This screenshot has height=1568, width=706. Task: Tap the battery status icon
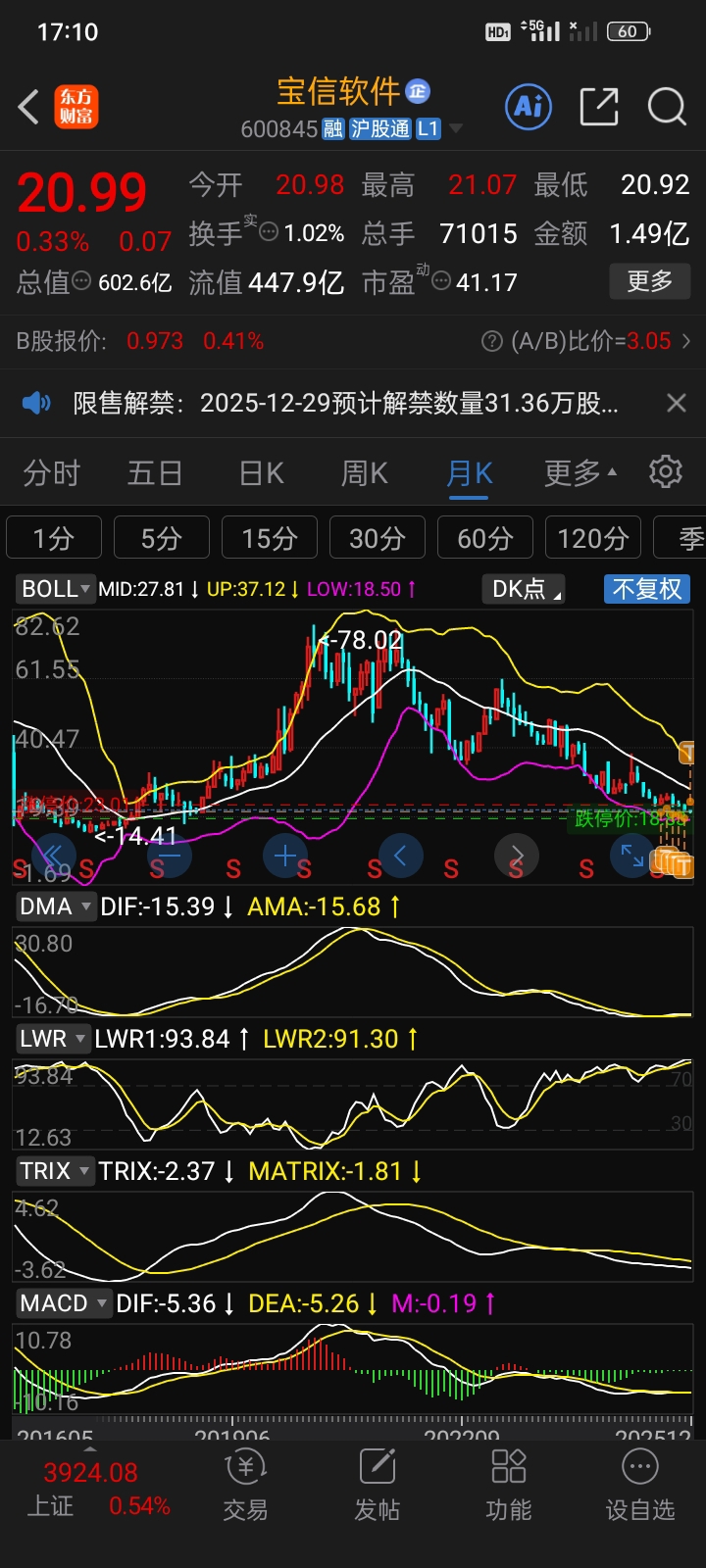click(629, 31)
